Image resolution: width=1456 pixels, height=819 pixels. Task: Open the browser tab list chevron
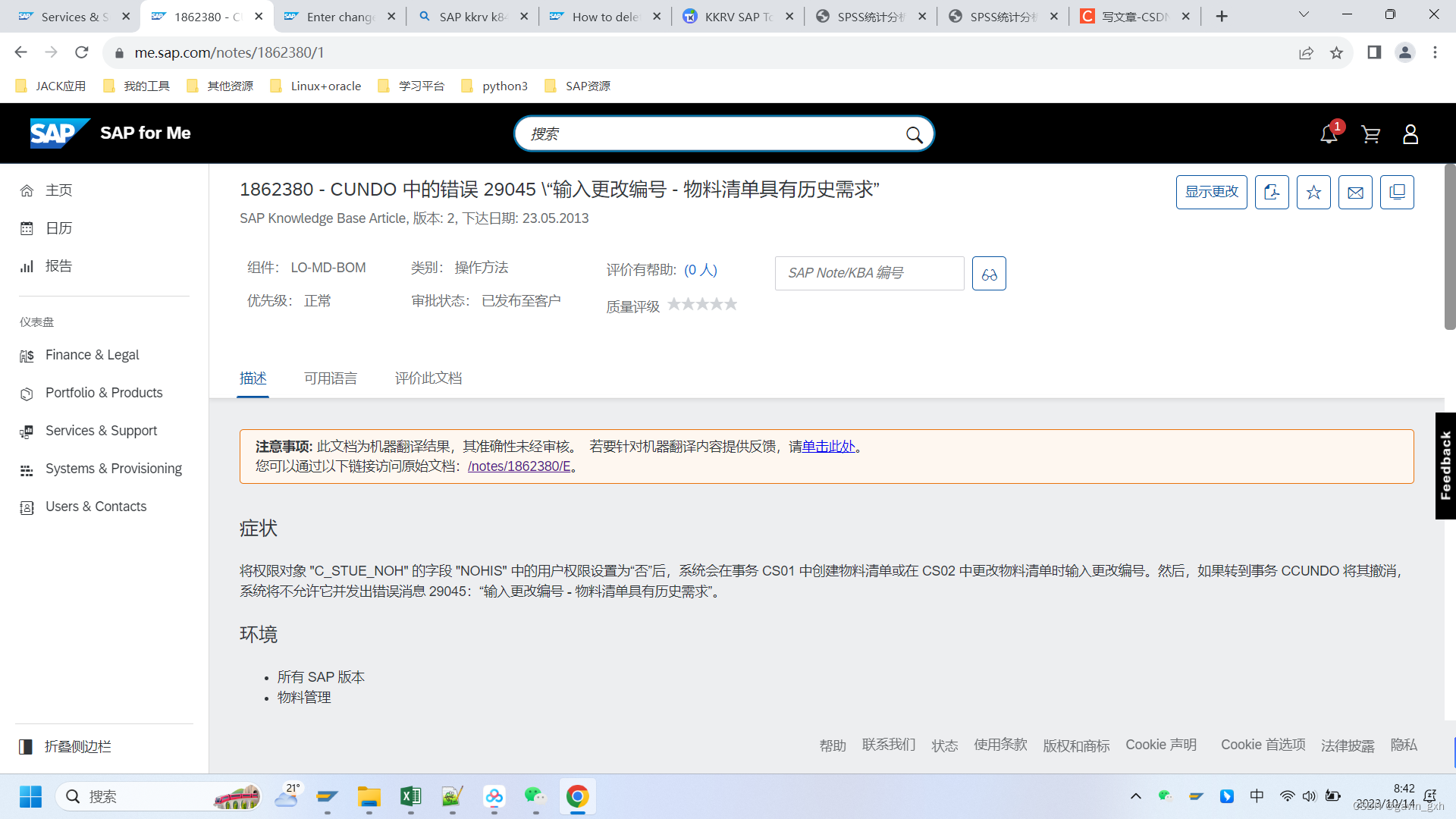(x=1304, y=16)
